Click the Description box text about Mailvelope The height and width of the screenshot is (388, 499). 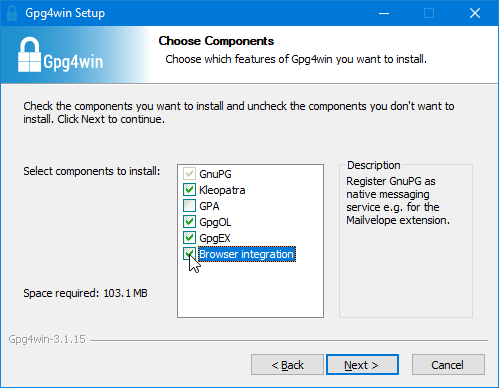[x=398, y=201]
